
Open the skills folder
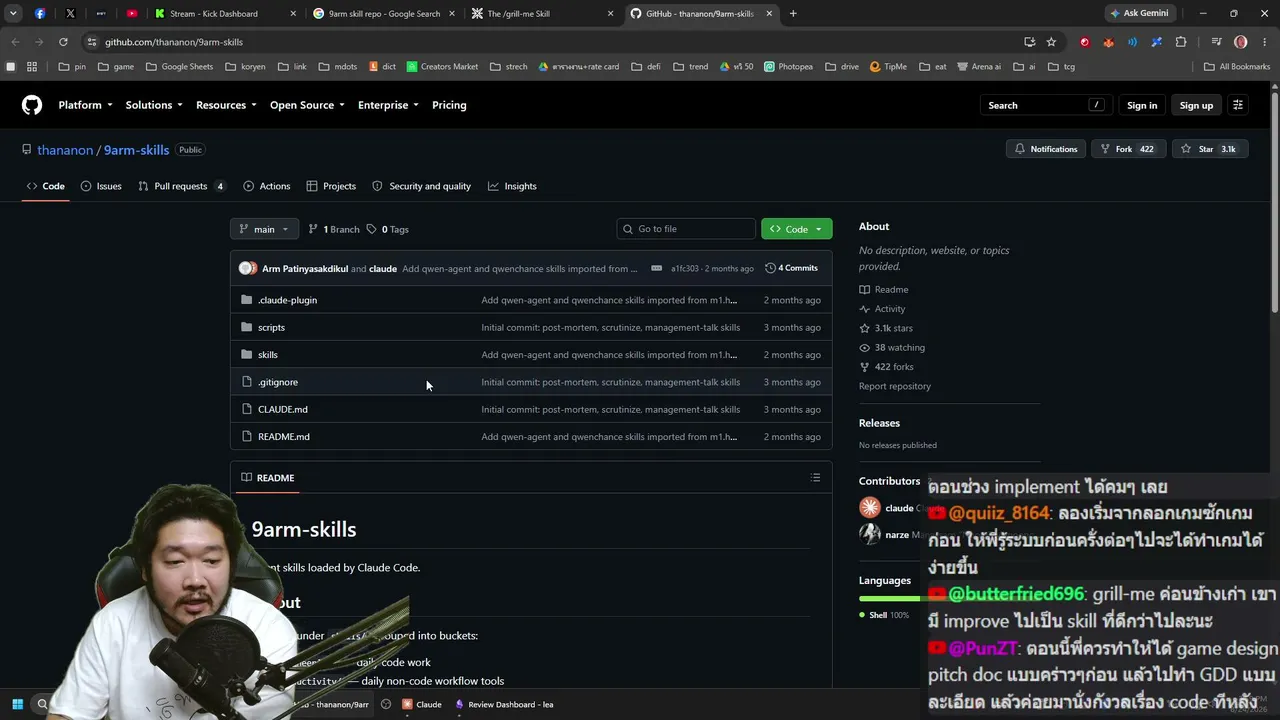click(268, 355)
